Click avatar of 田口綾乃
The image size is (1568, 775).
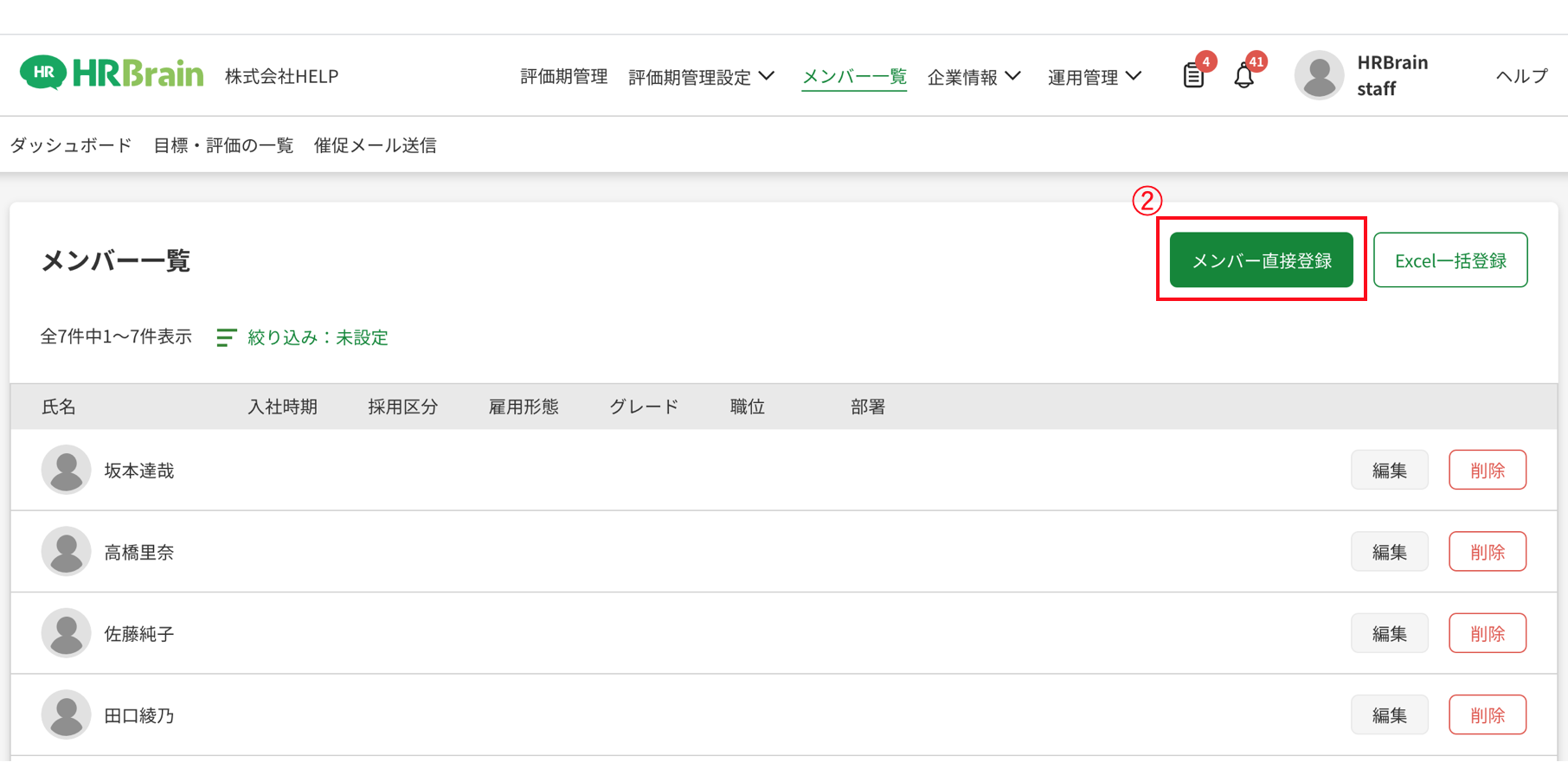(66, 714)
